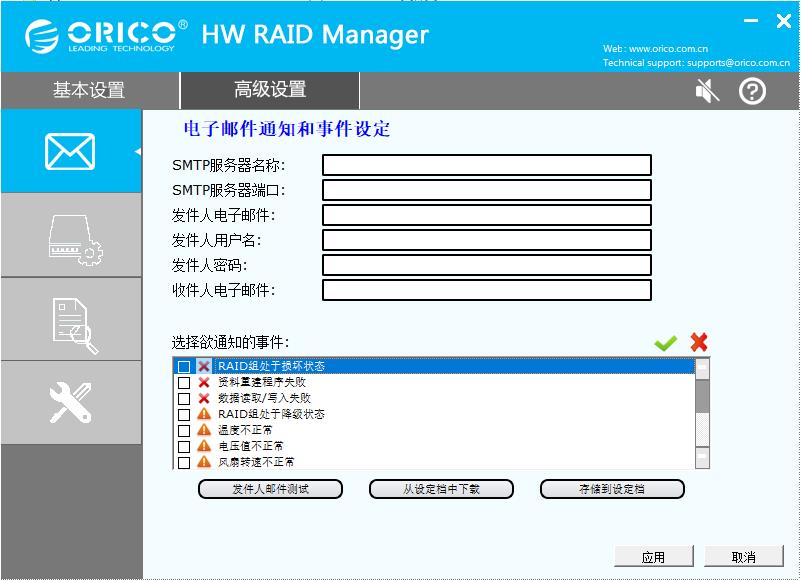Click the 存储到设定档 button
Viewport: 801px width, 581px height.
612,489
